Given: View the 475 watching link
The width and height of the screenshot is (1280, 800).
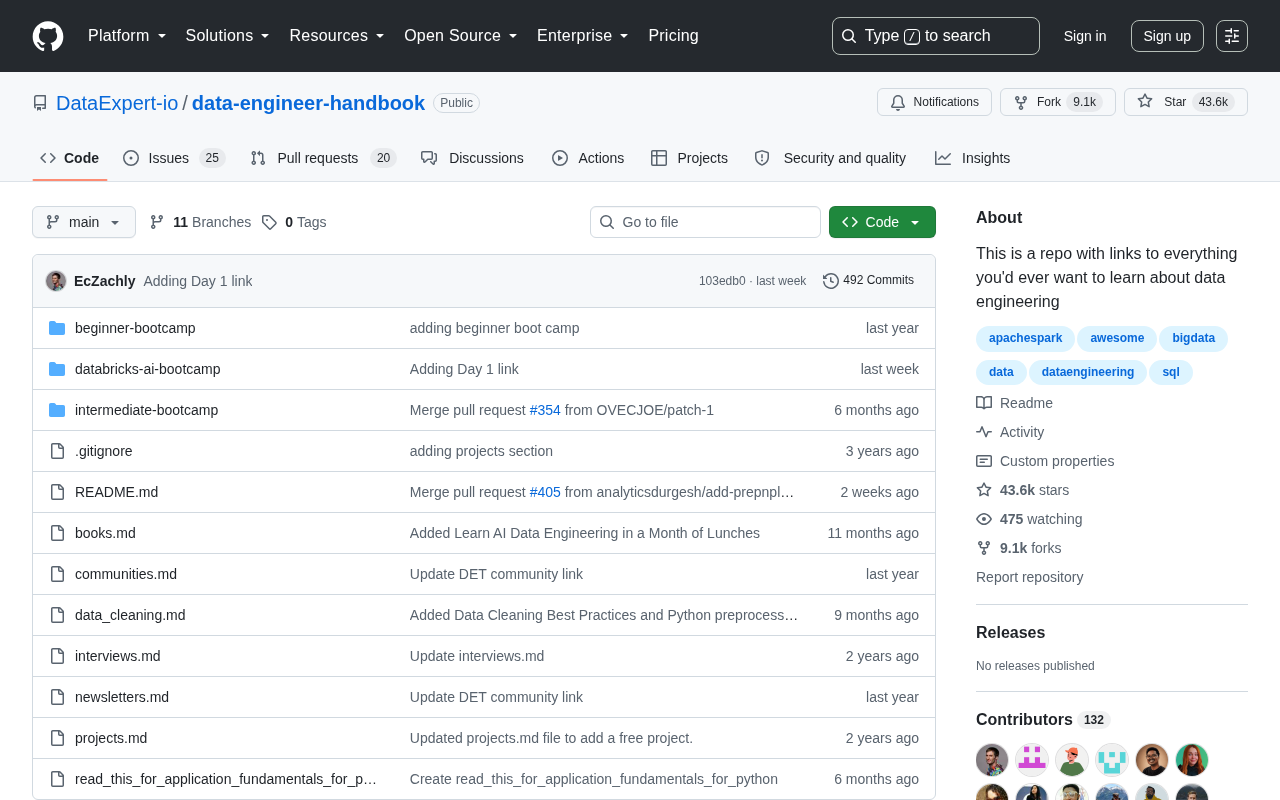Looking at the screenshot, I should point(1029,519).
